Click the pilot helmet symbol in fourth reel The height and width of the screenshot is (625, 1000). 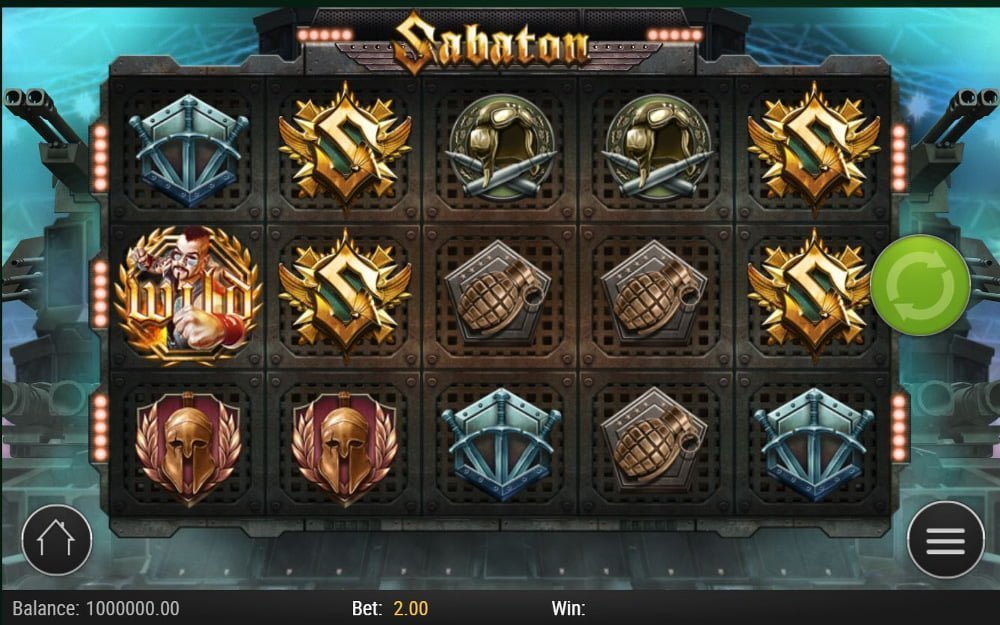(x=658, y=148)
